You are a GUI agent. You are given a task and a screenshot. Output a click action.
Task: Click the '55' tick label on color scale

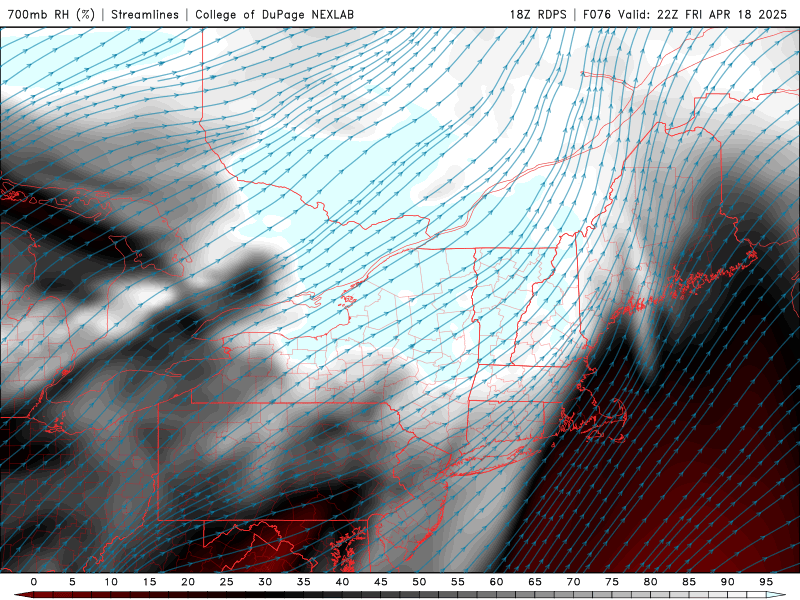point(458,582)
